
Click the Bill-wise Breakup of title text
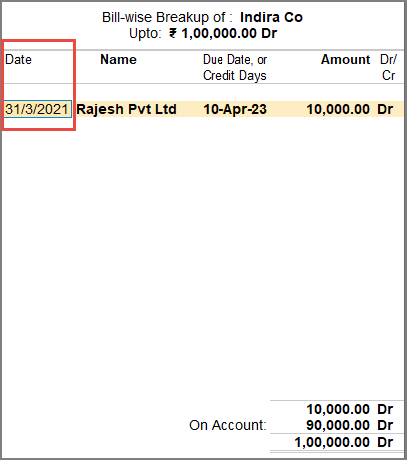[x=164, y=17]
